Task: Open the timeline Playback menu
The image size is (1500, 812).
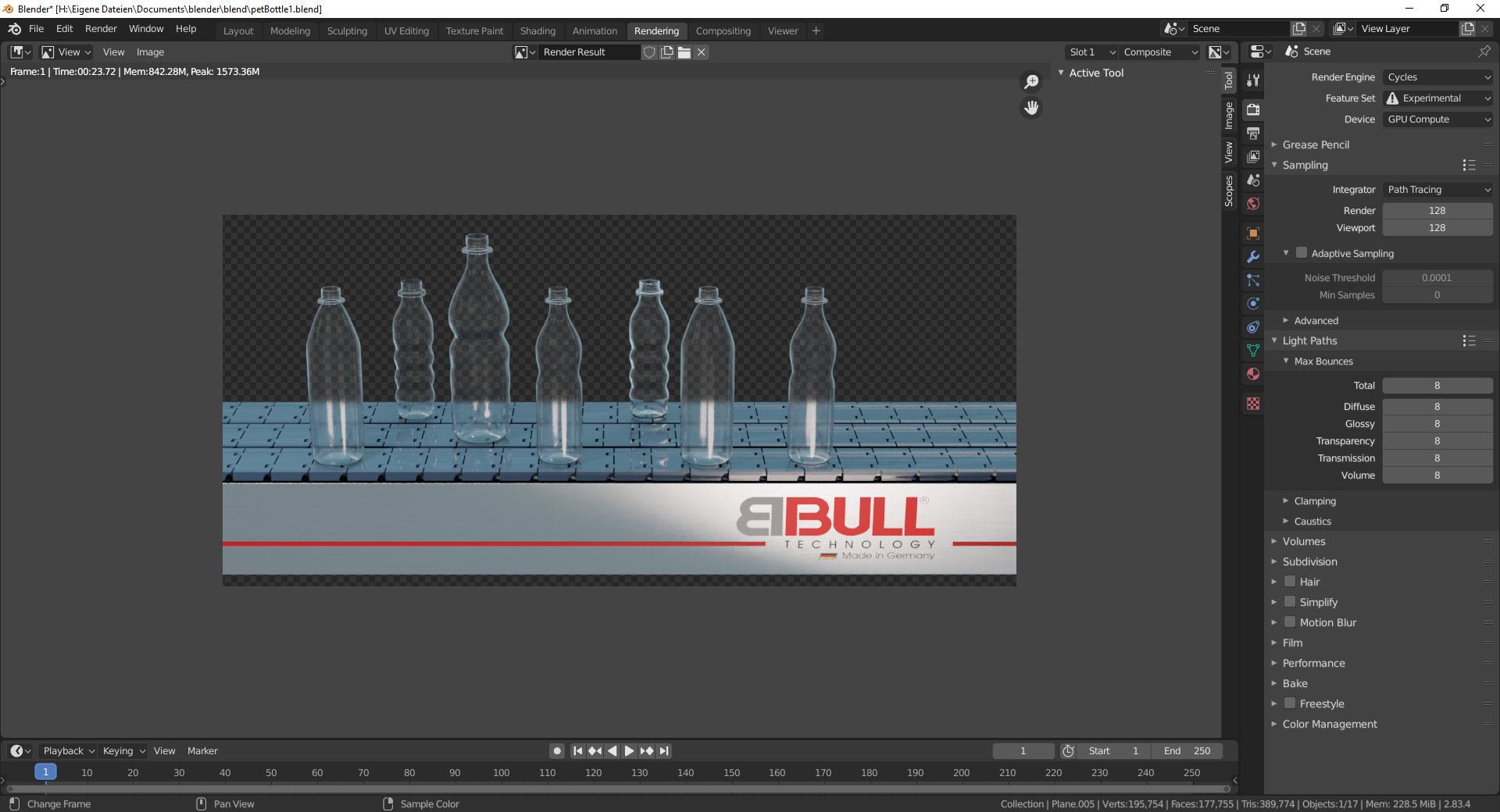Action: 69,751
